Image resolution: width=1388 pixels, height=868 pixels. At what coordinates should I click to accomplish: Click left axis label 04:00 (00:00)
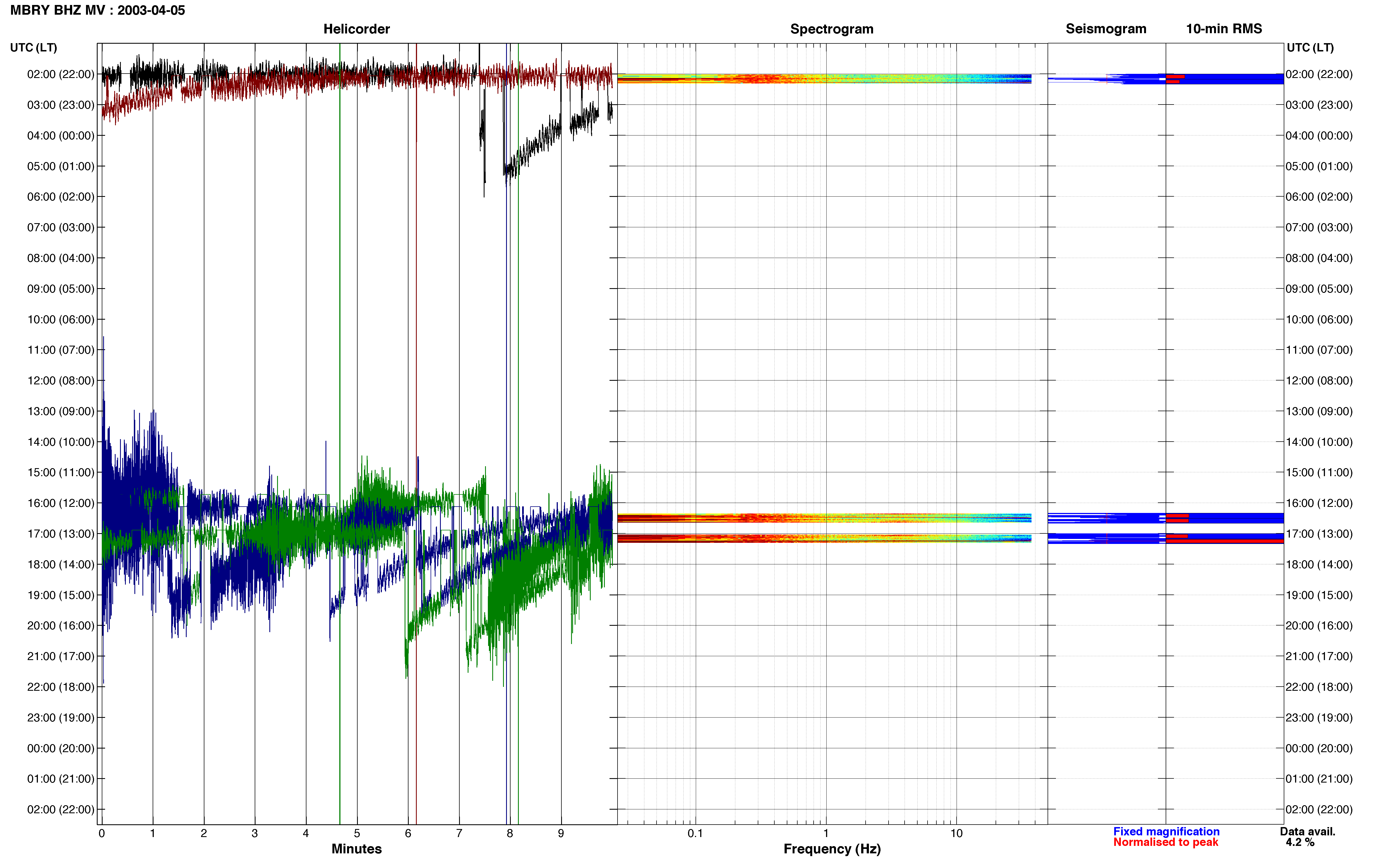click(61, 135)
